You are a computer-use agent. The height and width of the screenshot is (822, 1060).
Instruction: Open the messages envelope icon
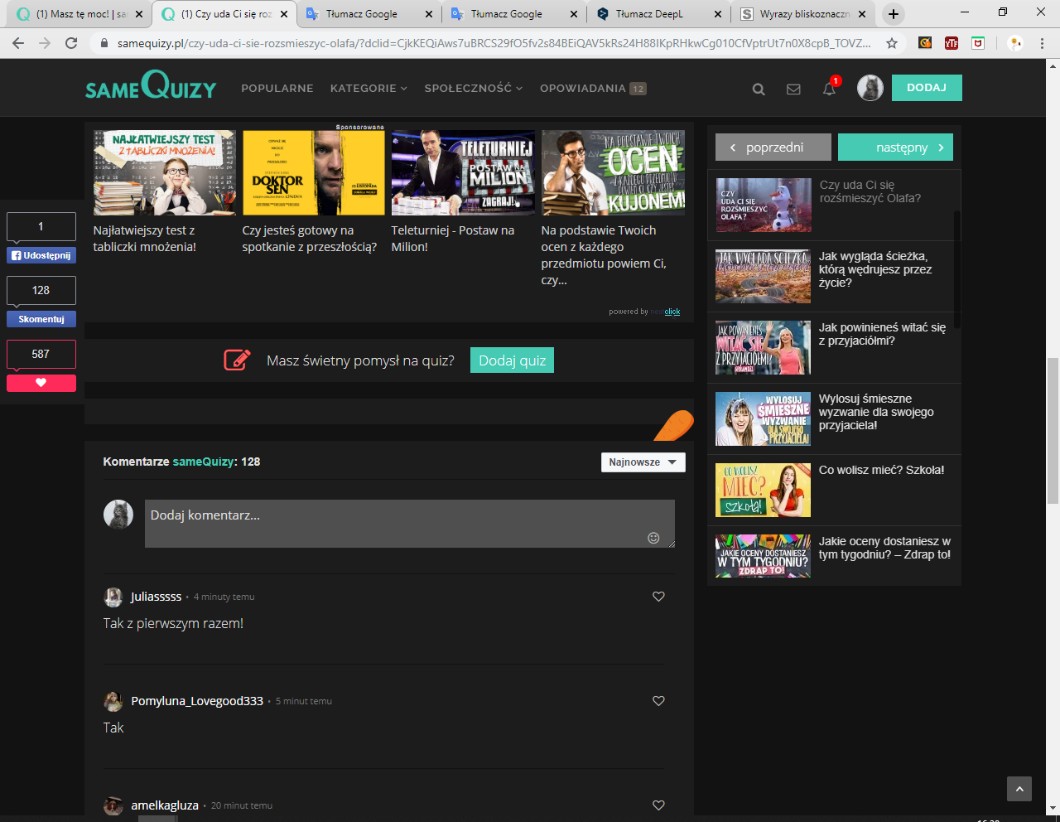tap(793, 89)
